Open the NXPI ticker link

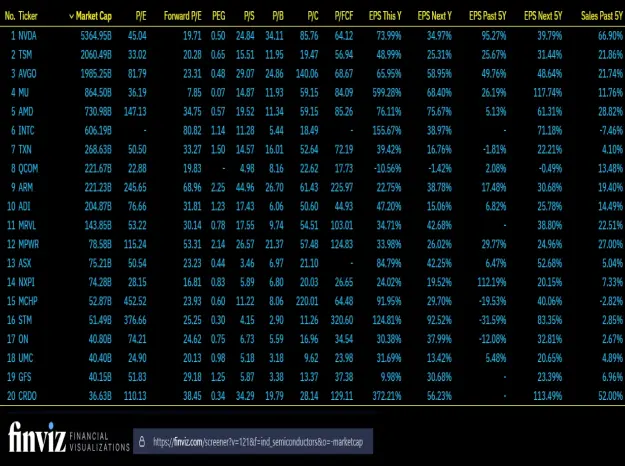point(26,282)
